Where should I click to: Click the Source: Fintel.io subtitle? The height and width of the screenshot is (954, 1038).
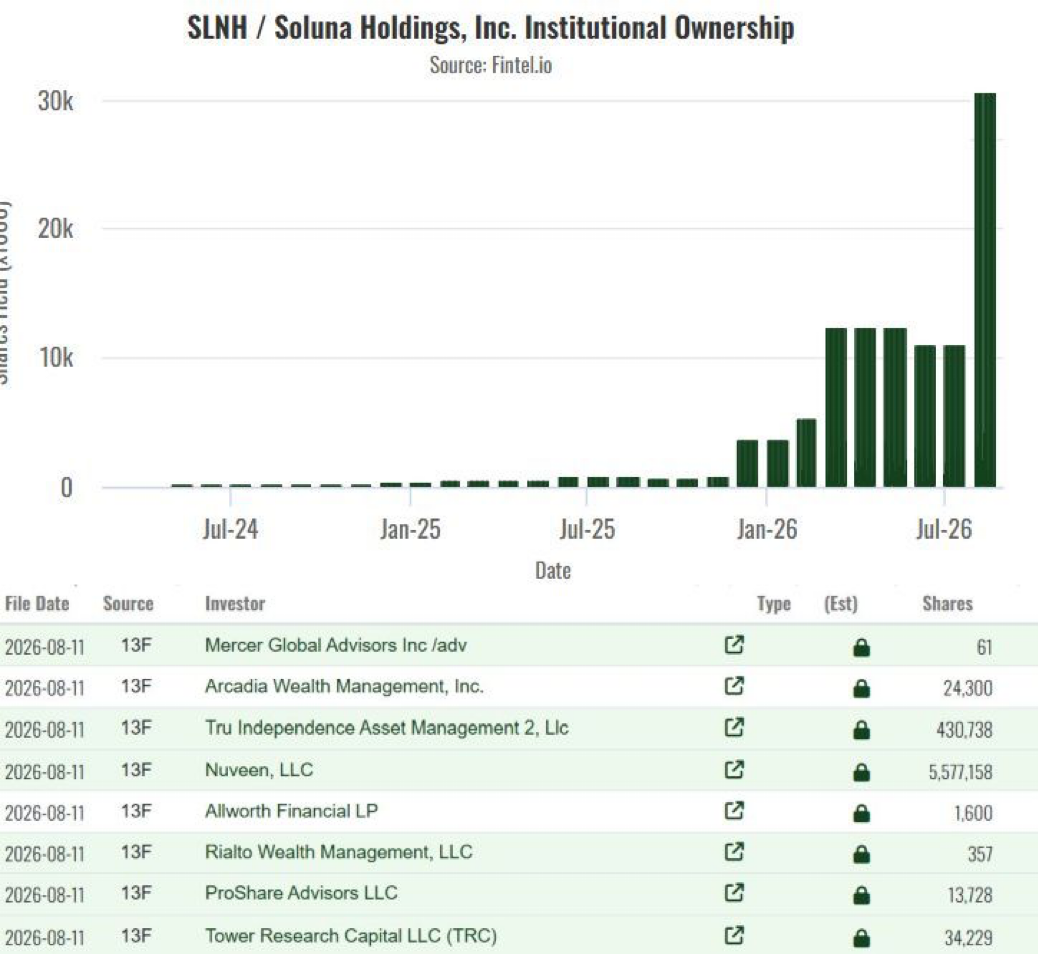(491, 65)
